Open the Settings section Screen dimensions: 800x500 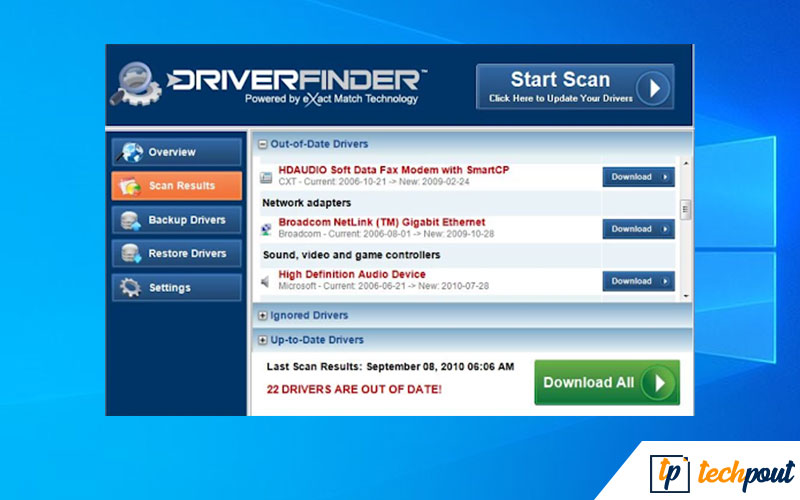(177, 288)
